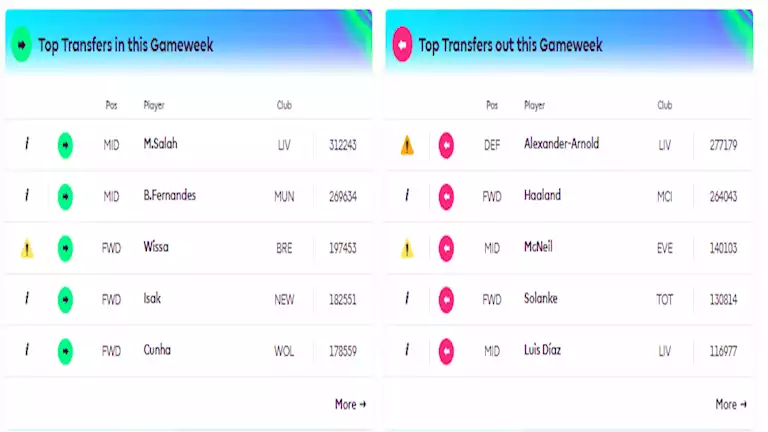Open More link under Top Transfers in
The width and height of the screenshot is (768, 432).
(350, 404)
